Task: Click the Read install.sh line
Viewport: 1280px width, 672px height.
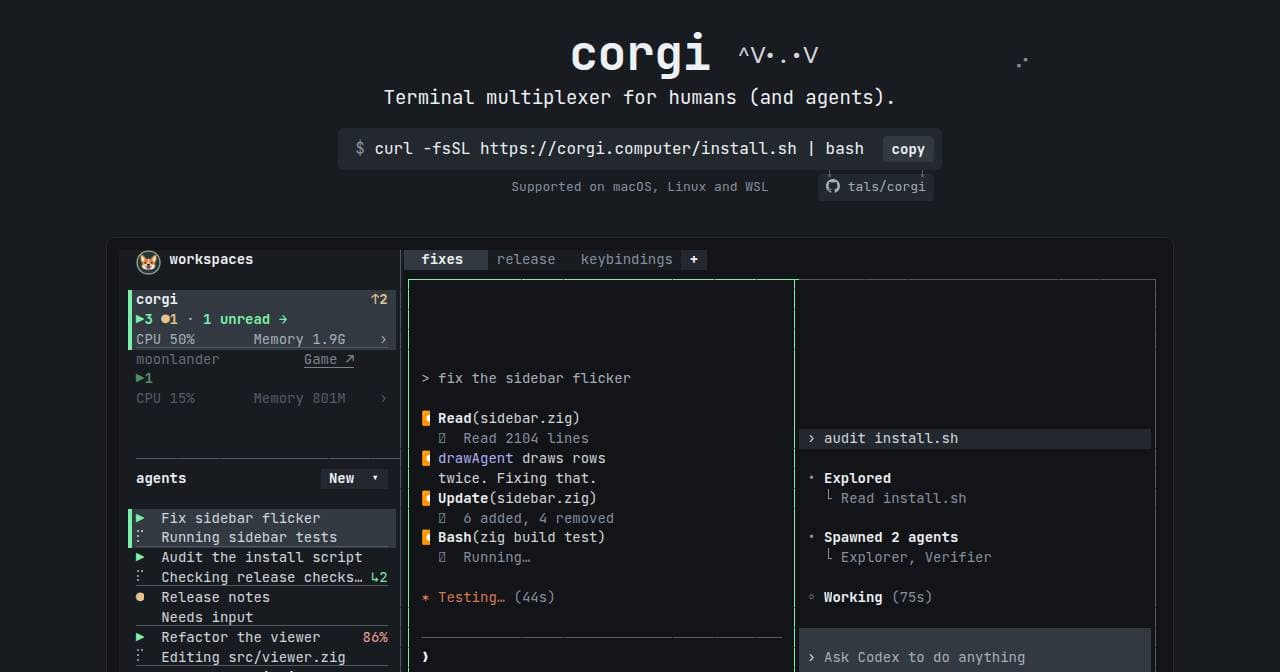Action: (x=903, y=498)
